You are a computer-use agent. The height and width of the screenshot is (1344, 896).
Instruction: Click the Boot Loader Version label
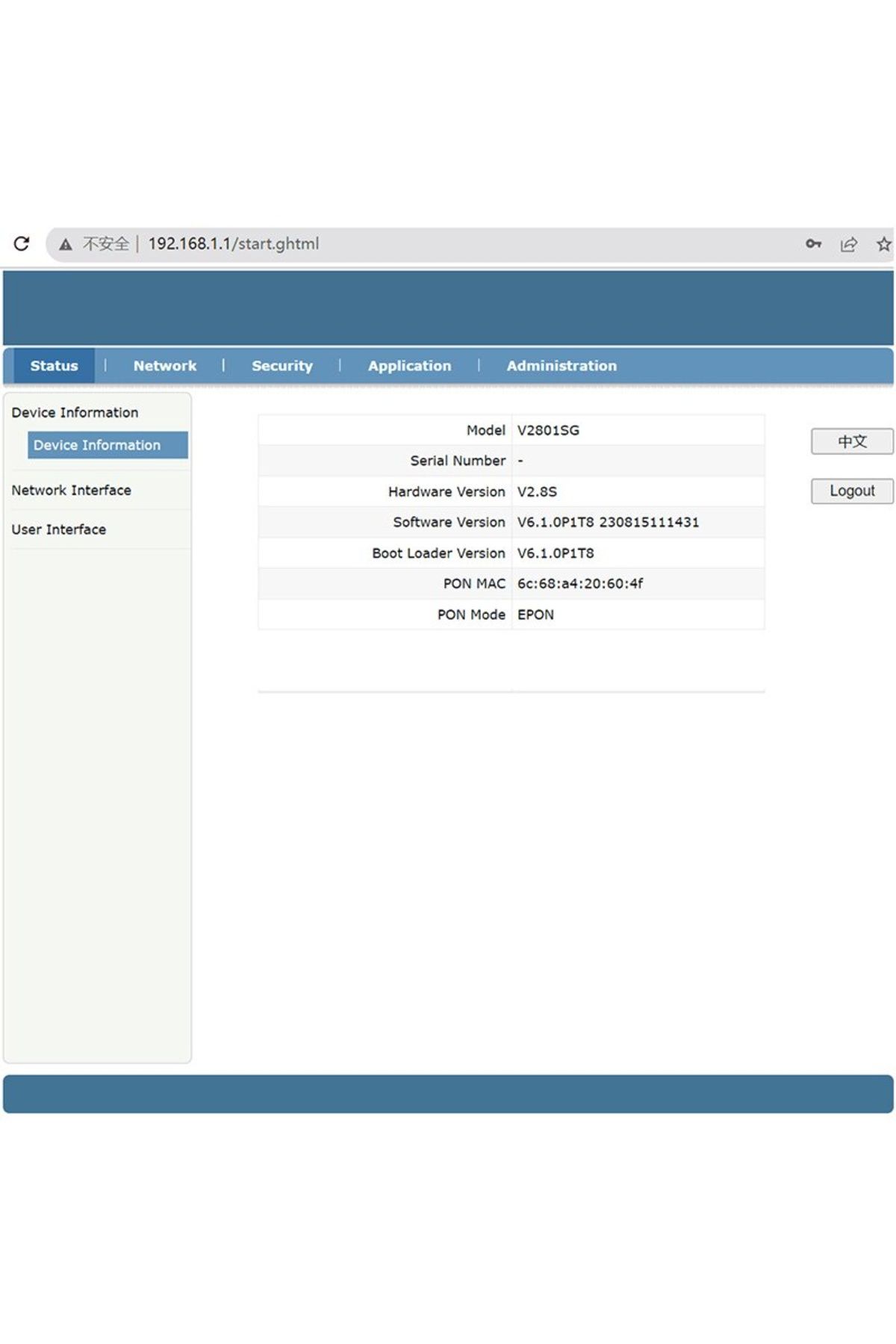point(438,553)
